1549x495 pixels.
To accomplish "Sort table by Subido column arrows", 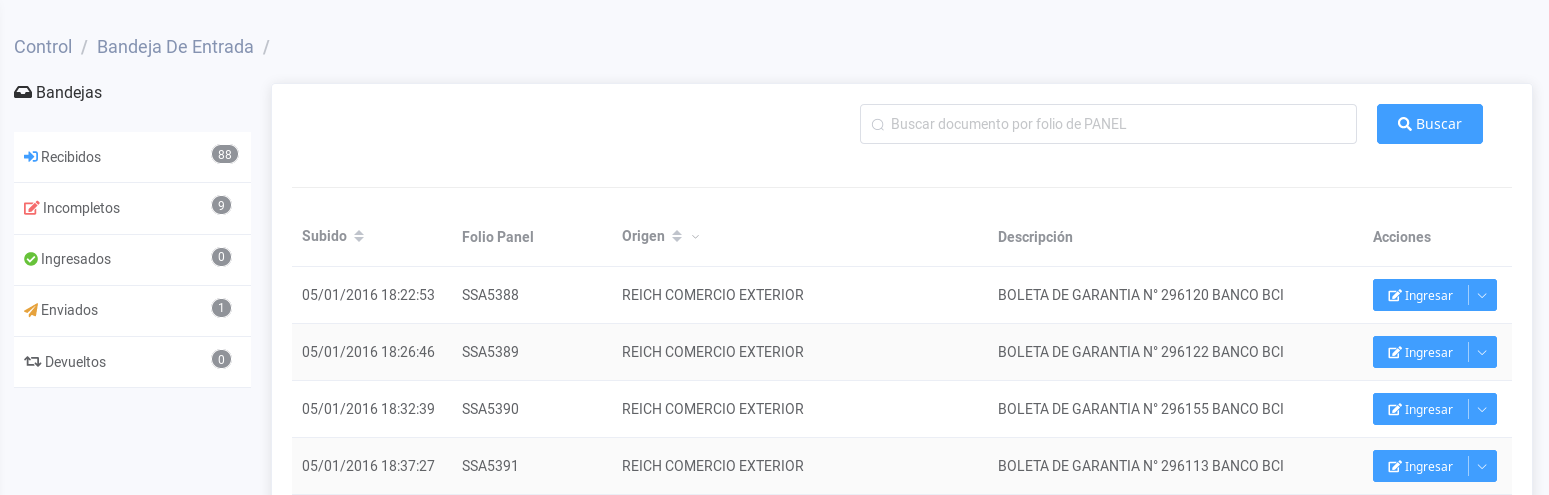I will [x=359, y=236].
